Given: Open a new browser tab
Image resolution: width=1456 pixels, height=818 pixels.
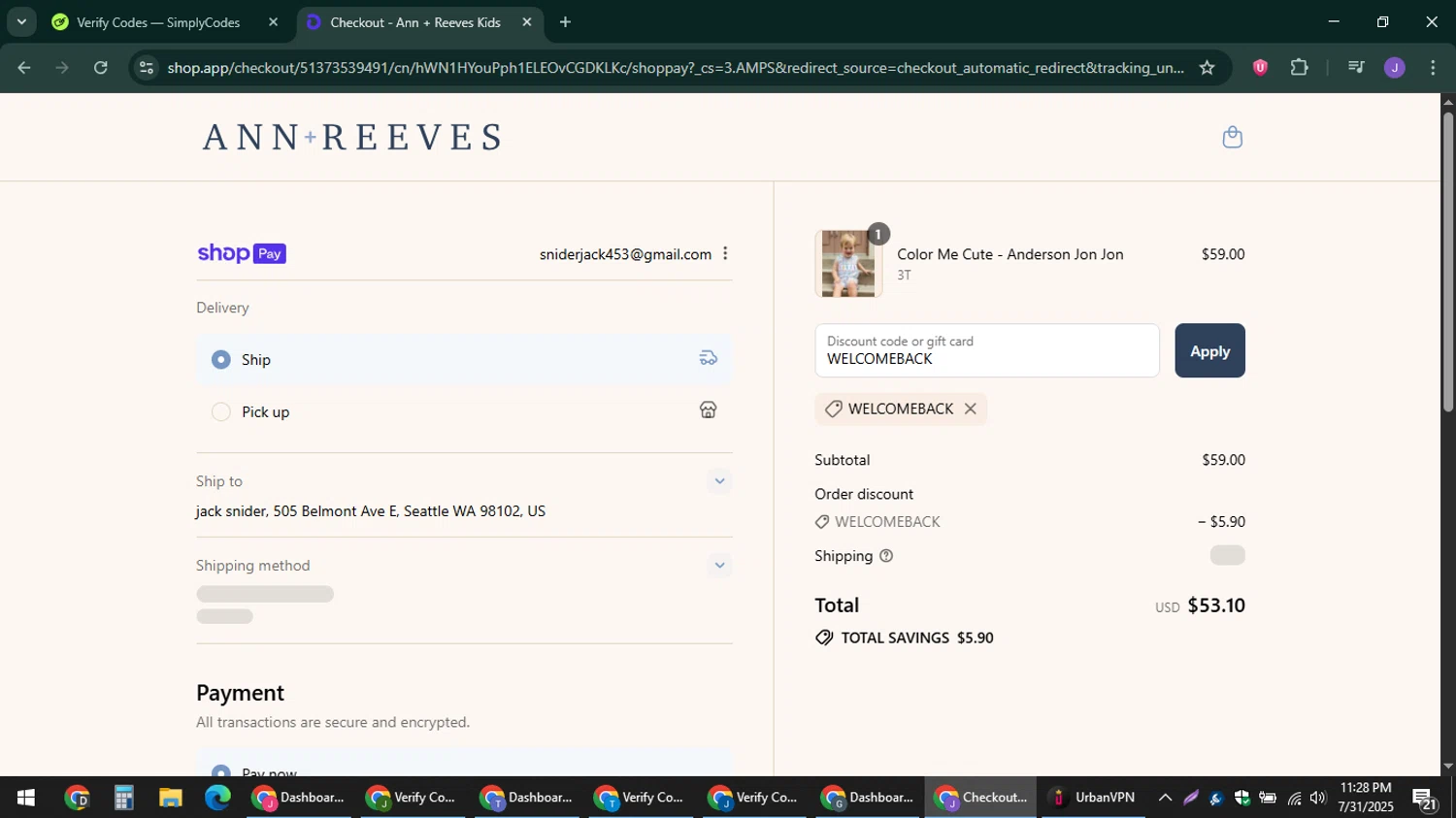Looking at the screenshot, I should click(x=565, y=22).
